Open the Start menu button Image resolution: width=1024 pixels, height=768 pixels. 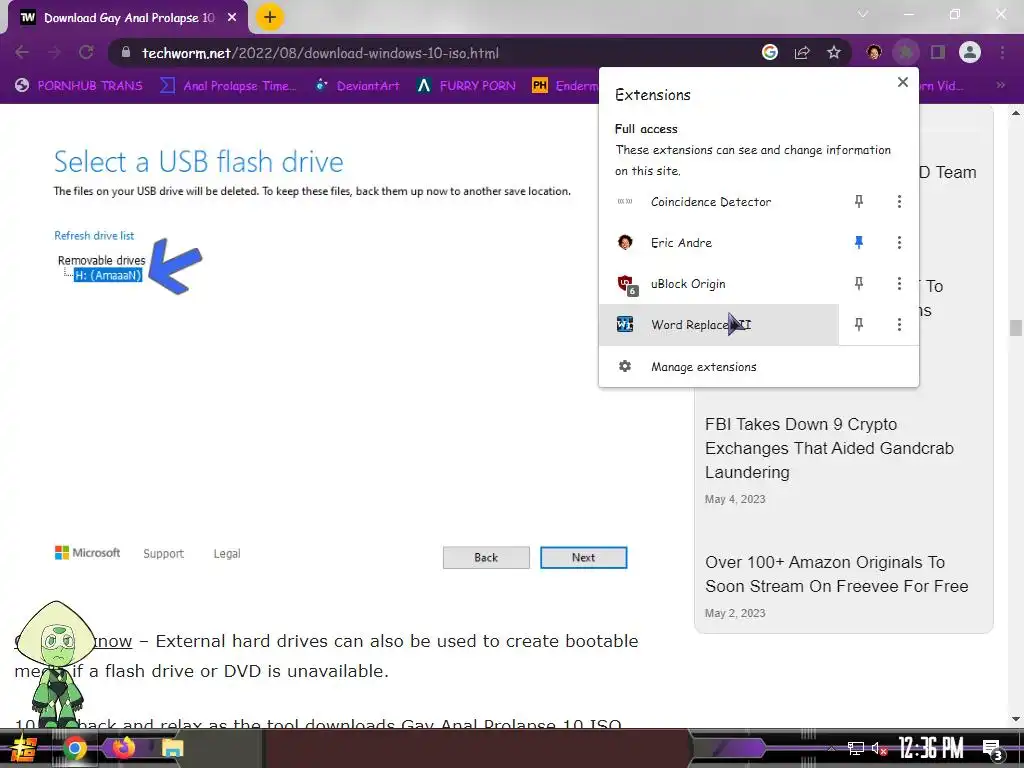point(23,748)
